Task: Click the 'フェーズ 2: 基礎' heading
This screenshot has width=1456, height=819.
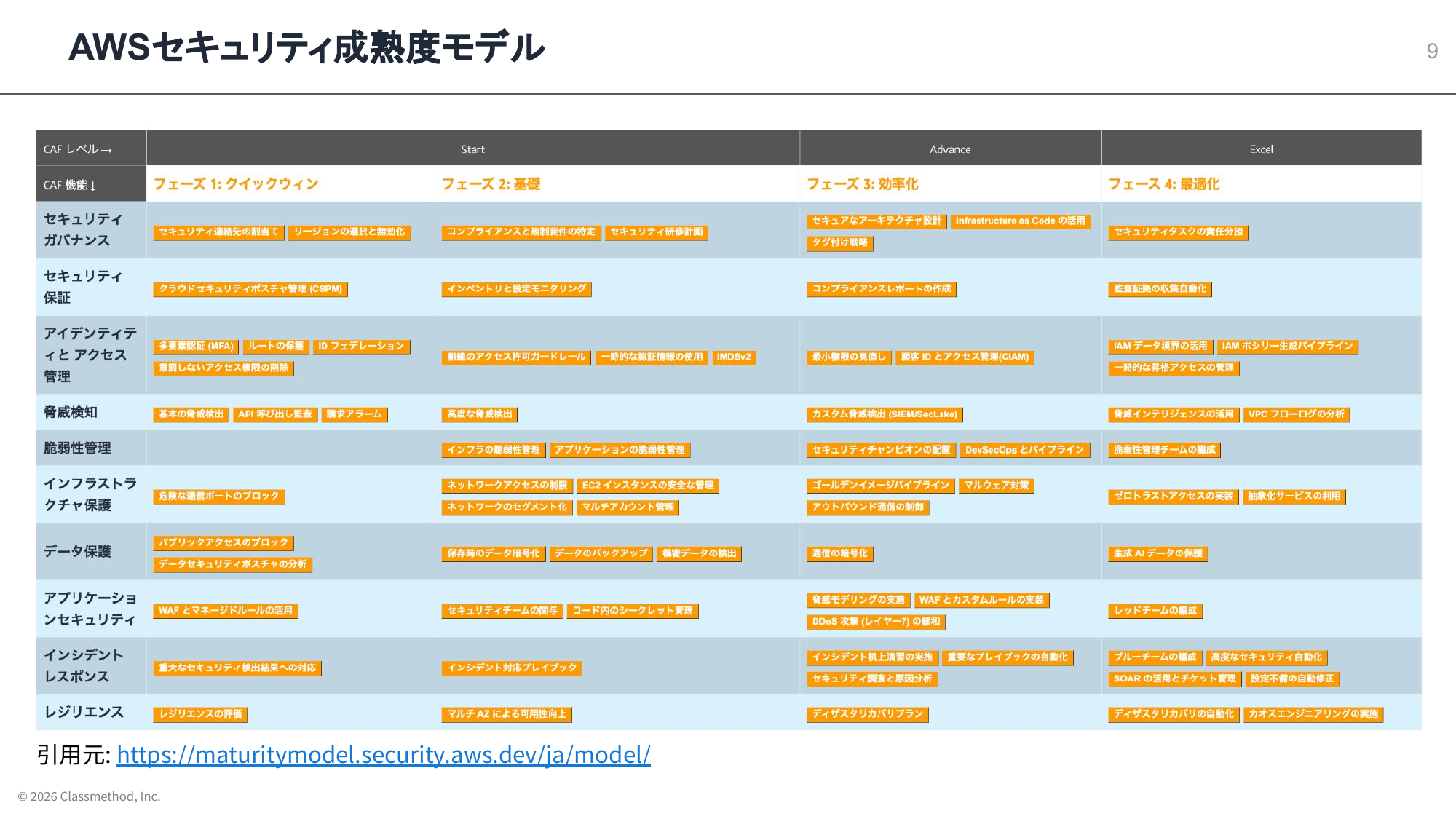Action: point(491,184)
